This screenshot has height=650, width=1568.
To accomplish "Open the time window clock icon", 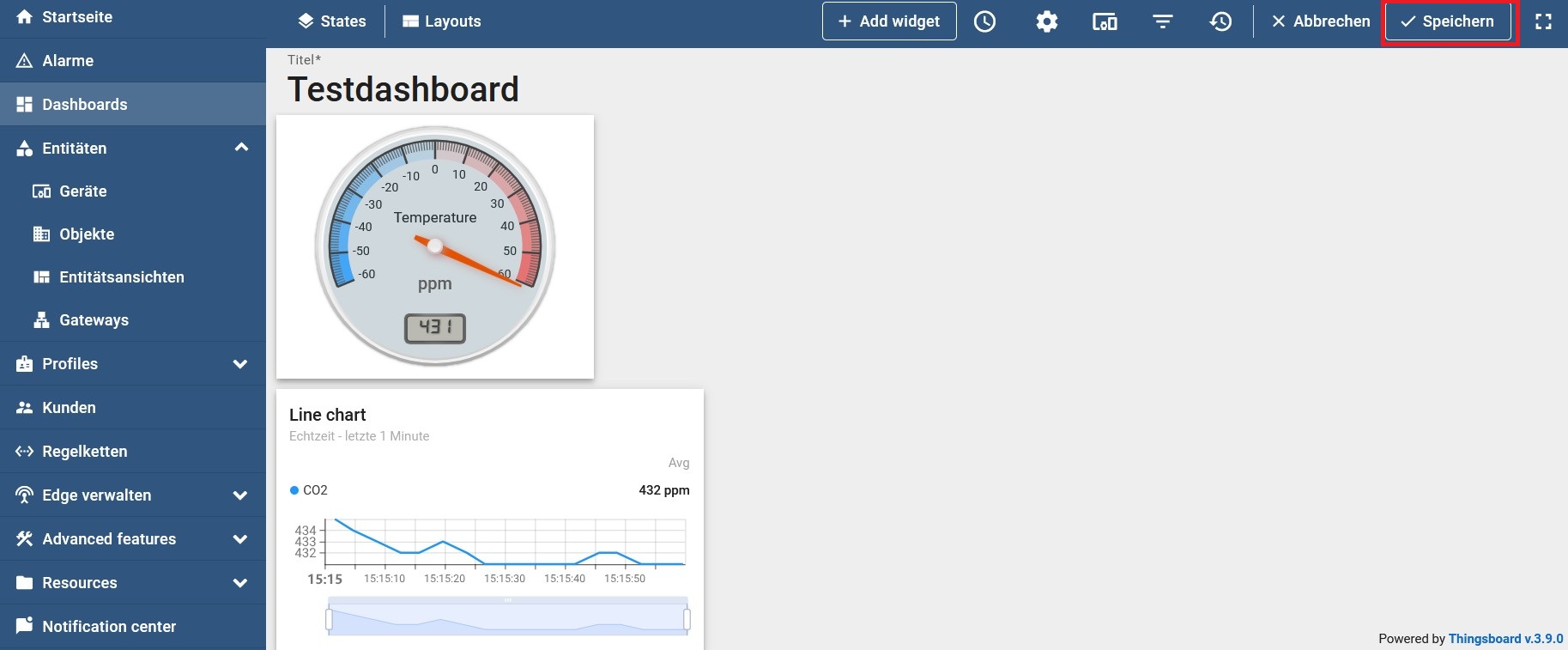I will (984, 21).
